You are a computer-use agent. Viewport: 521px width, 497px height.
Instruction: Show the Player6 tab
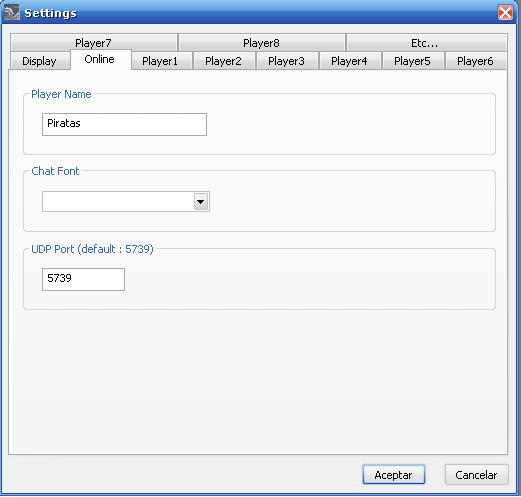(x=476, y=61)
